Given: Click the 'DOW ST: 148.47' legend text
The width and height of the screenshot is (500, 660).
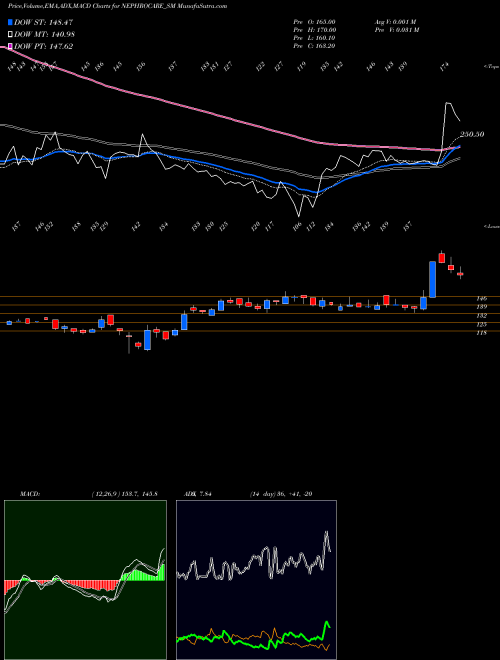Looking at the screenshot, I should (x=43, y=22).
